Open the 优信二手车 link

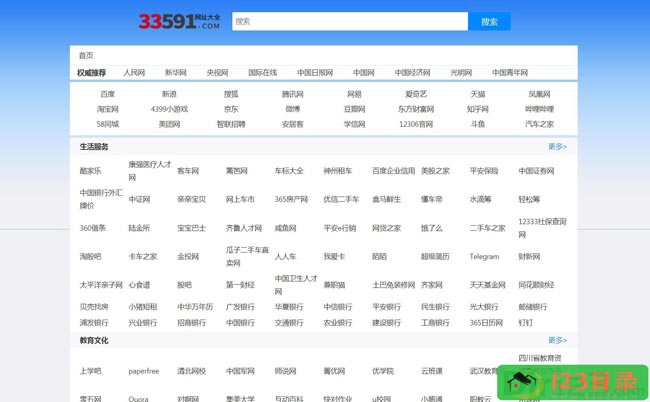[x=341, y=199]
